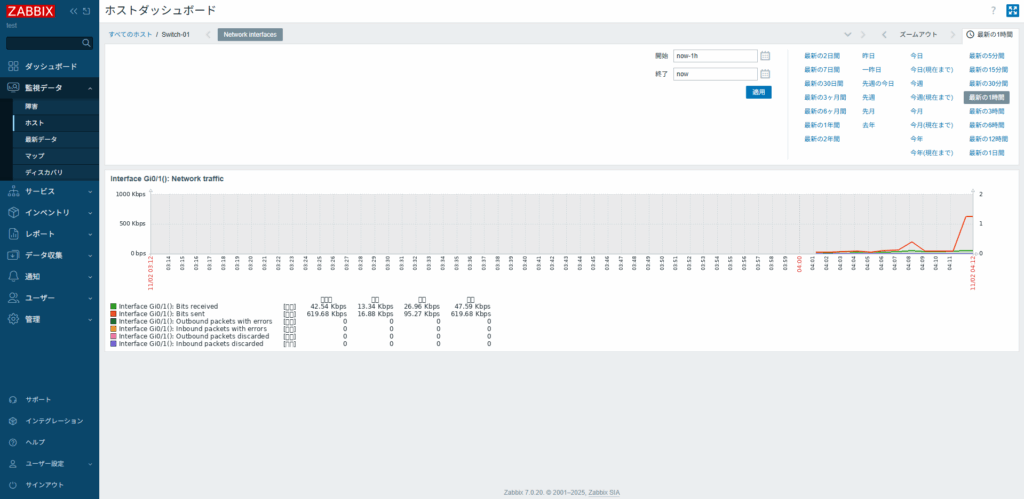Click the すべてのホスト breadcrumb link
The height and width of the screenshot is (499, 1024).
(131, 34)
